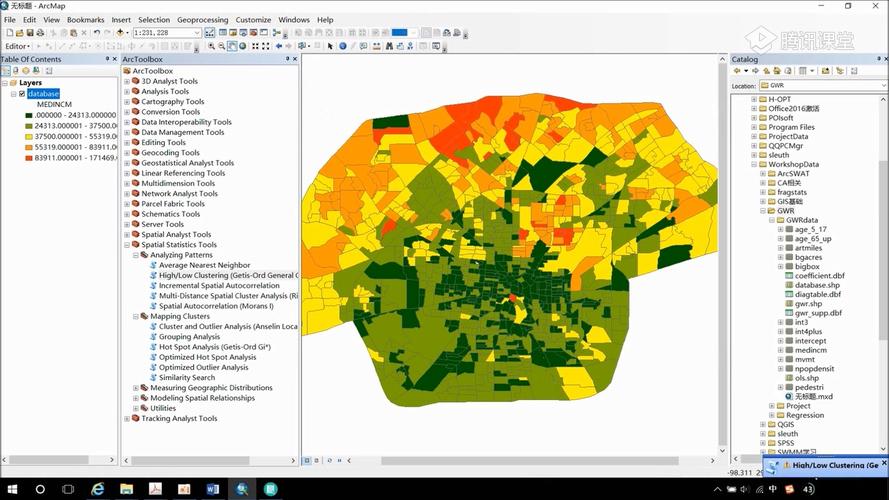Select the Measure tool
The height and width of the screenshot is (500, 889).
tap(376, 46)
